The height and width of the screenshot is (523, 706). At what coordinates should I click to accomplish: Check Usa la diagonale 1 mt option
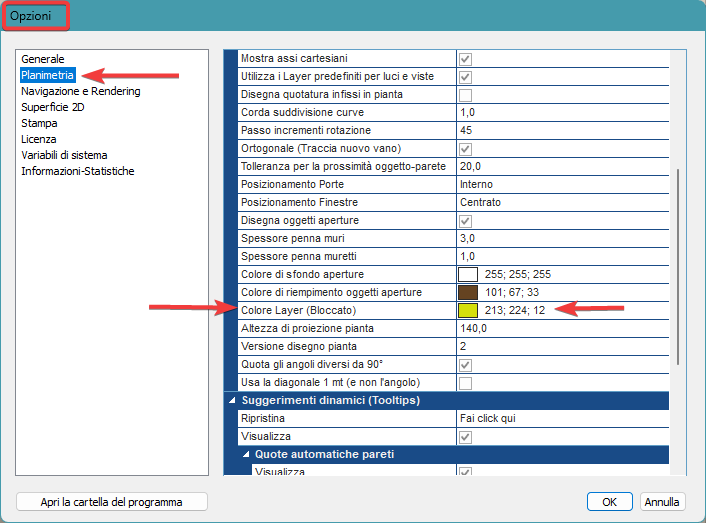465,383
